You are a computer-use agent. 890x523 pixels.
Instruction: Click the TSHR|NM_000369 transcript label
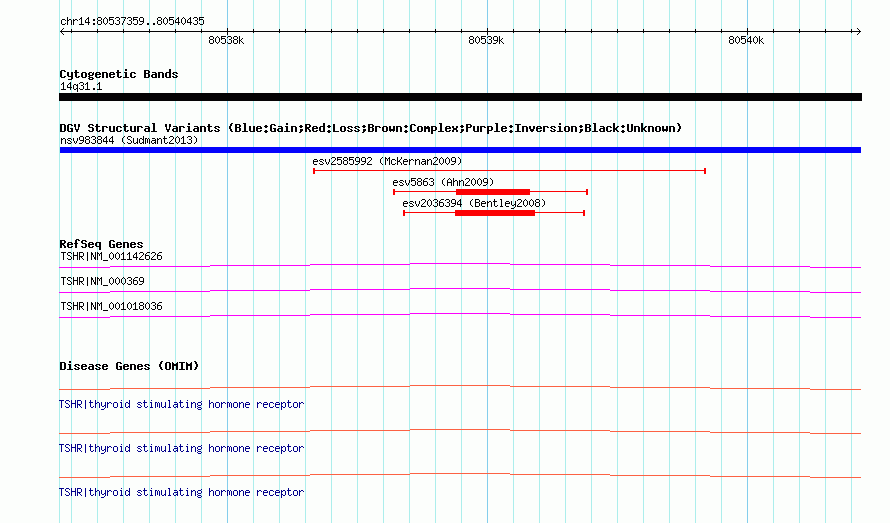point(102,281)
